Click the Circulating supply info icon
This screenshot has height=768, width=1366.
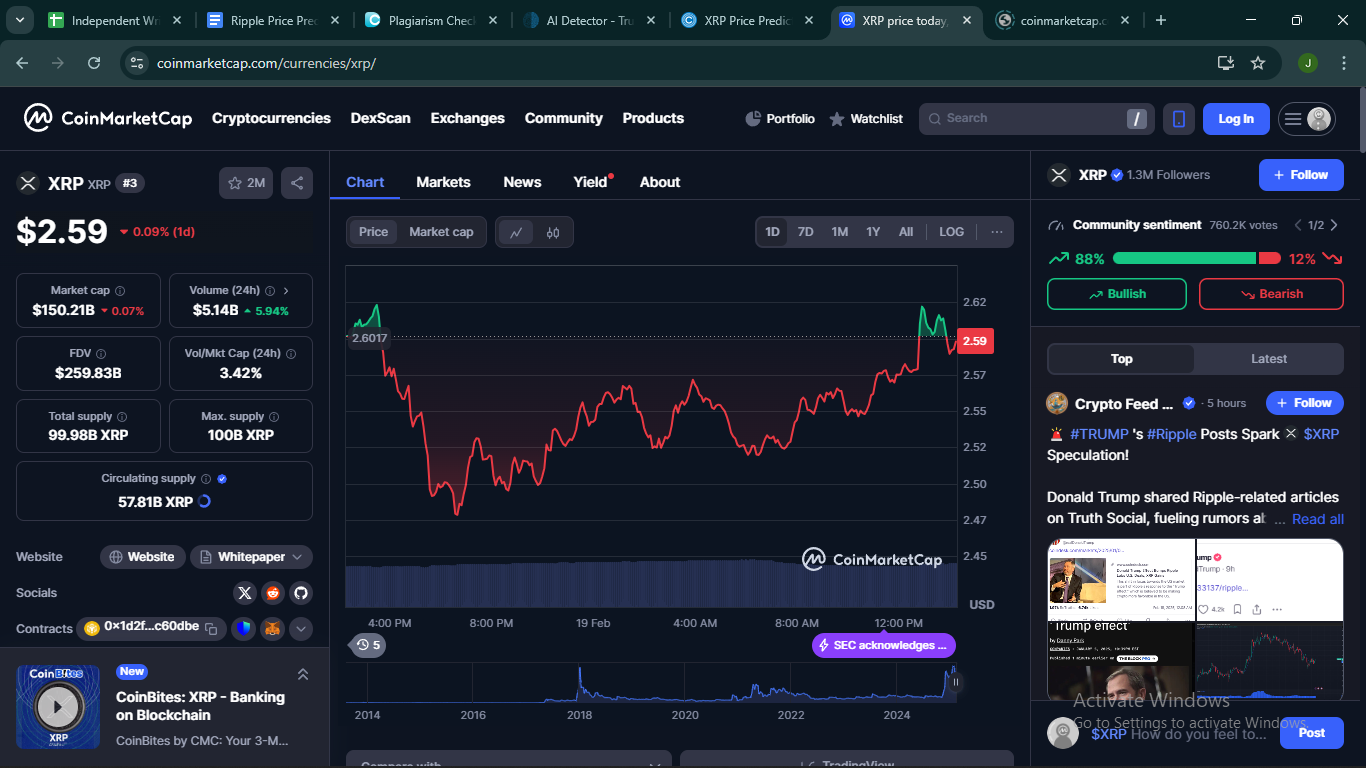206,479
